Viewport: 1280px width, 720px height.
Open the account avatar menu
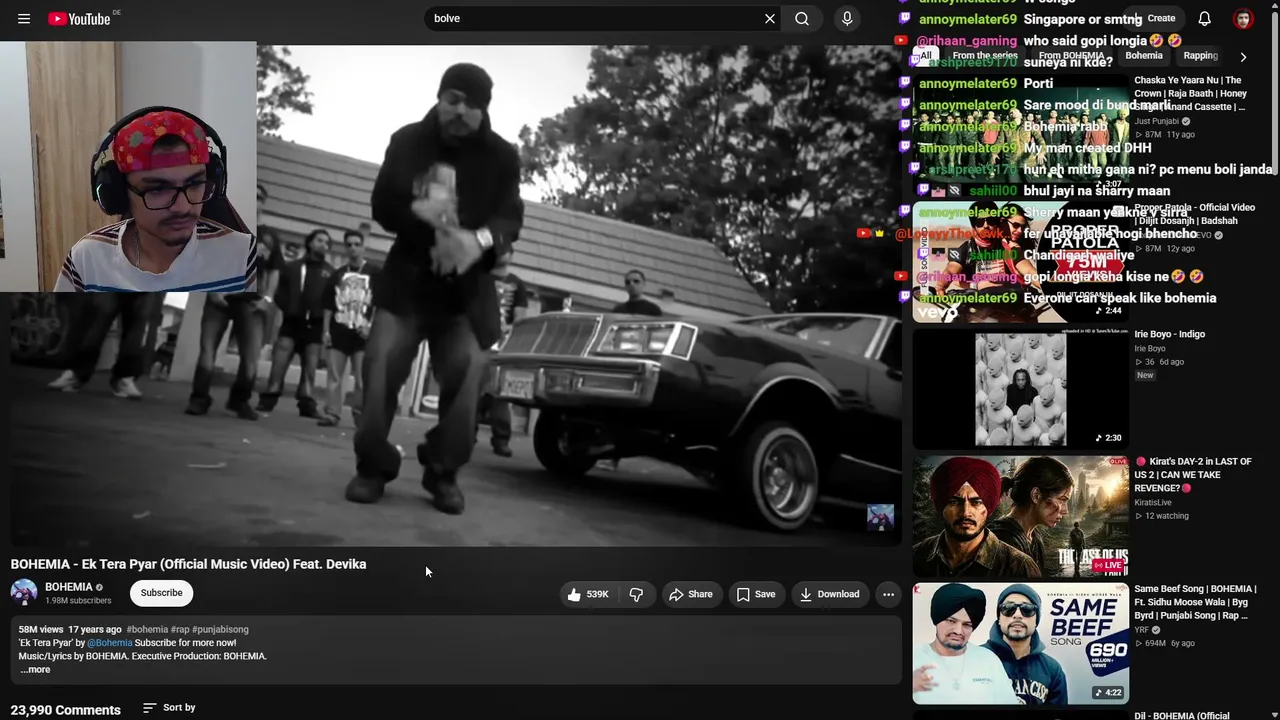point(1243,19)
